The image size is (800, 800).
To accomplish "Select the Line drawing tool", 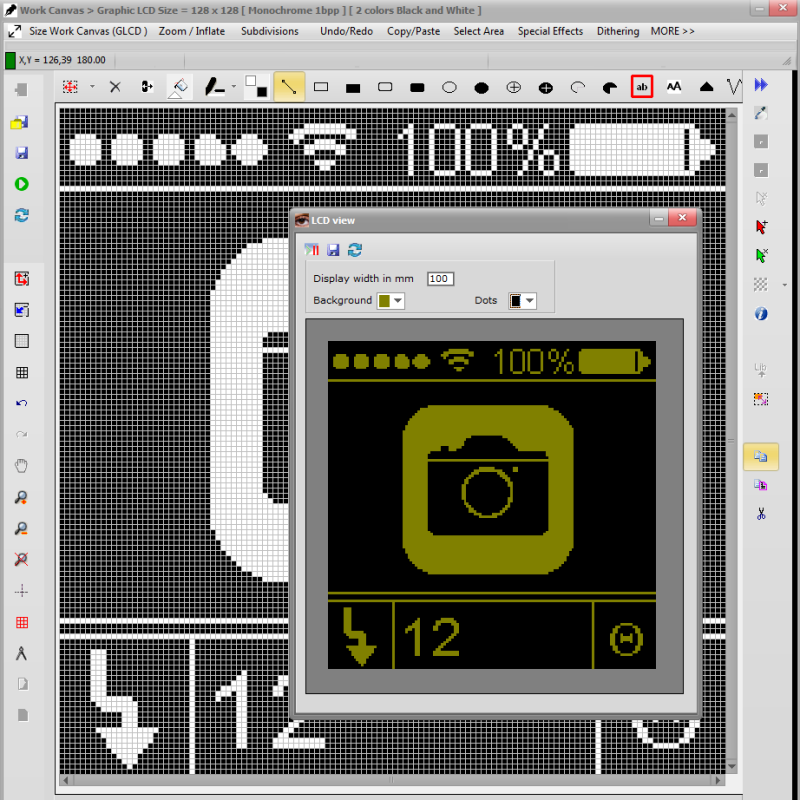I will pyautogui.click(x=289, y=87).
